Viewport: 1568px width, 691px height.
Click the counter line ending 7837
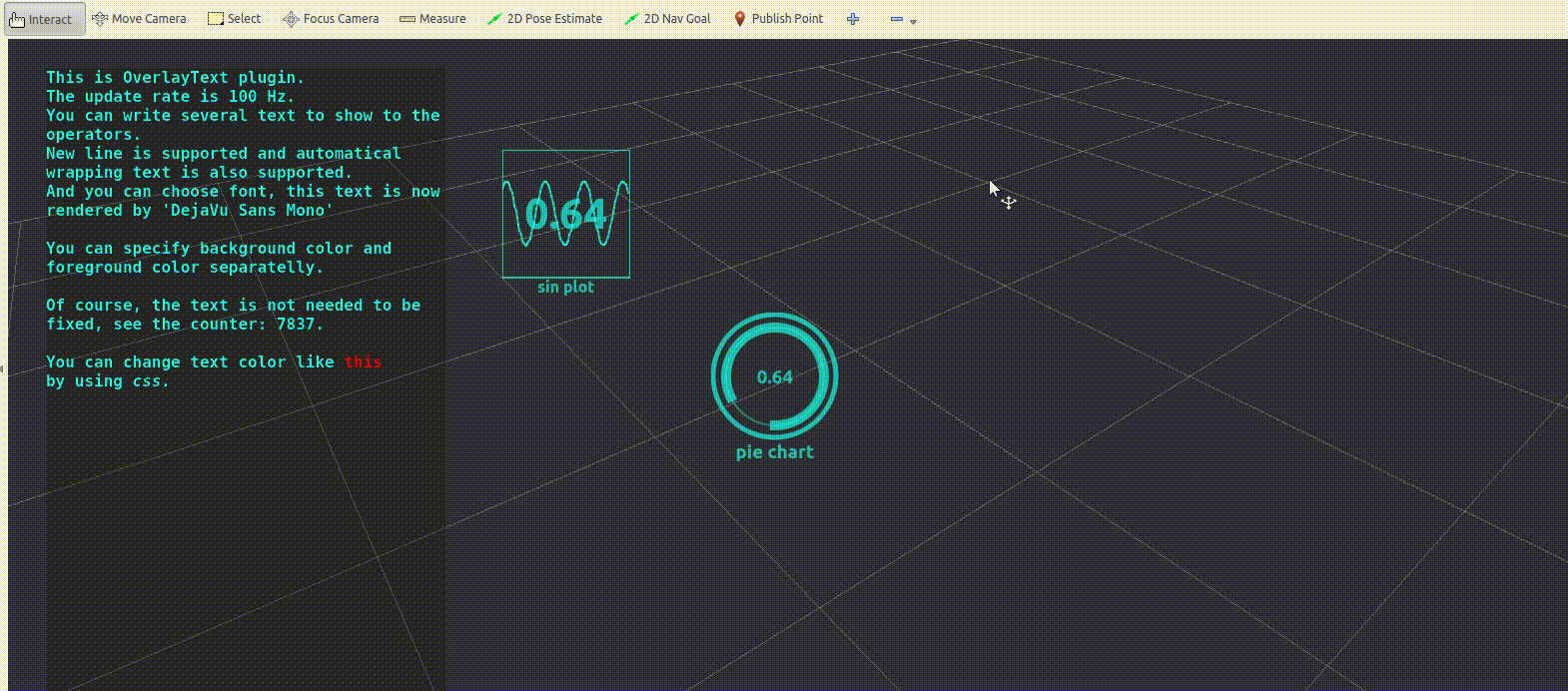[x=186, y=325]
